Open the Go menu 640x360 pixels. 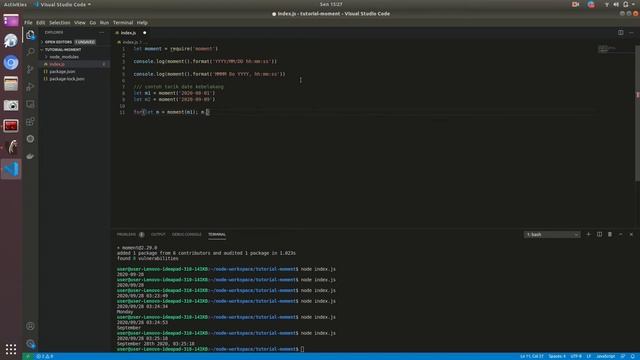click(x=93, y=22)
